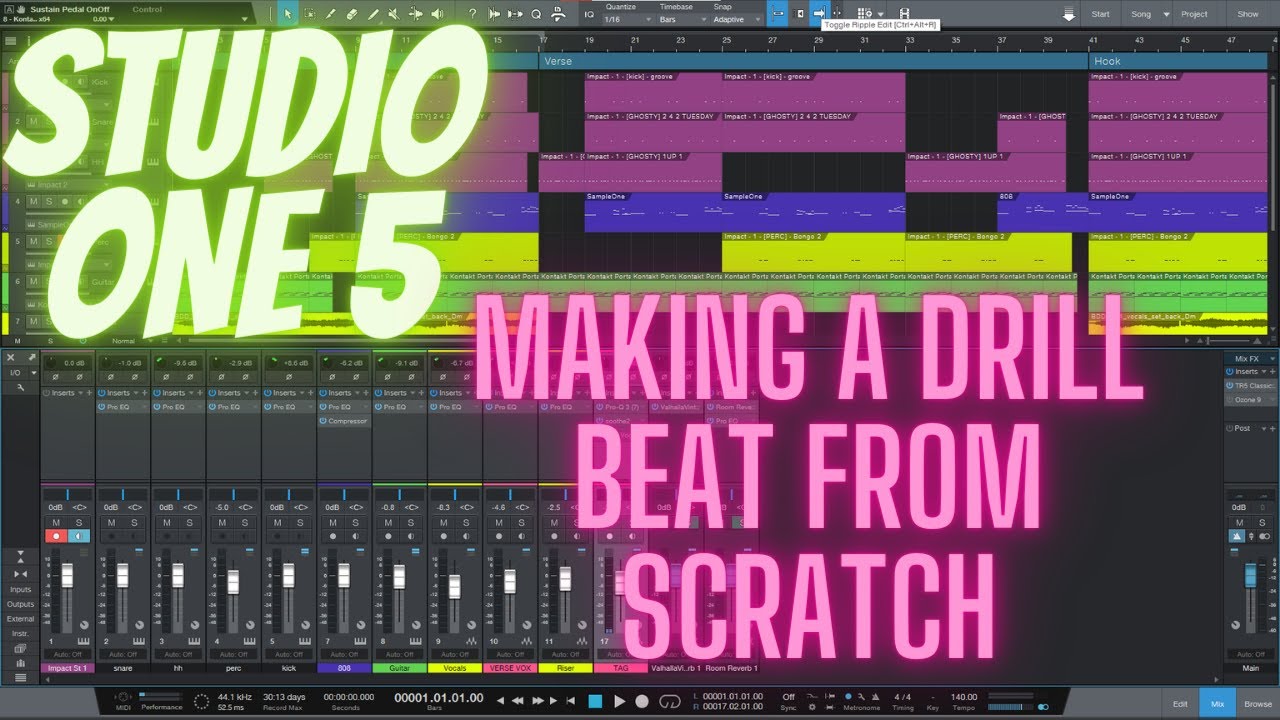Open the Compressor insert on 808 channel
Viewport: 1280px width, 720px height.
tap(348, 421)
